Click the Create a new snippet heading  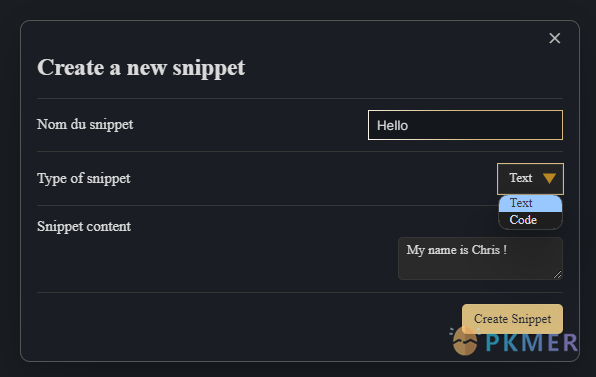click(x=141, y=68)
